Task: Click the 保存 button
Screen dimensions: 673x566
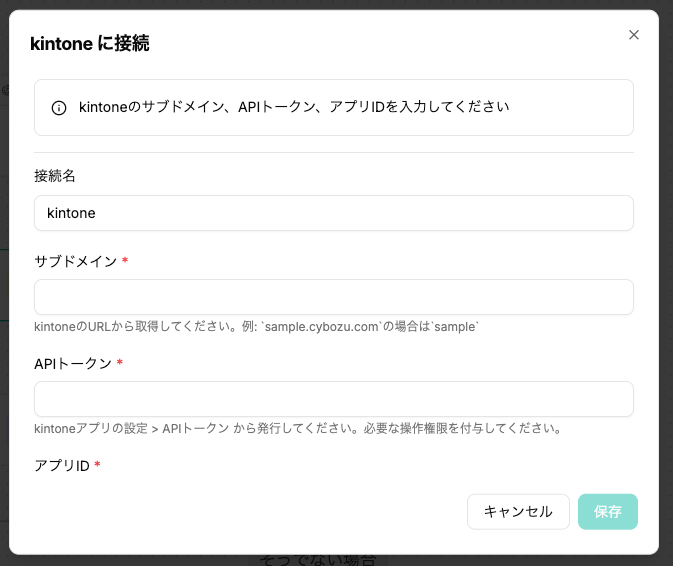Action: (607, 511)
